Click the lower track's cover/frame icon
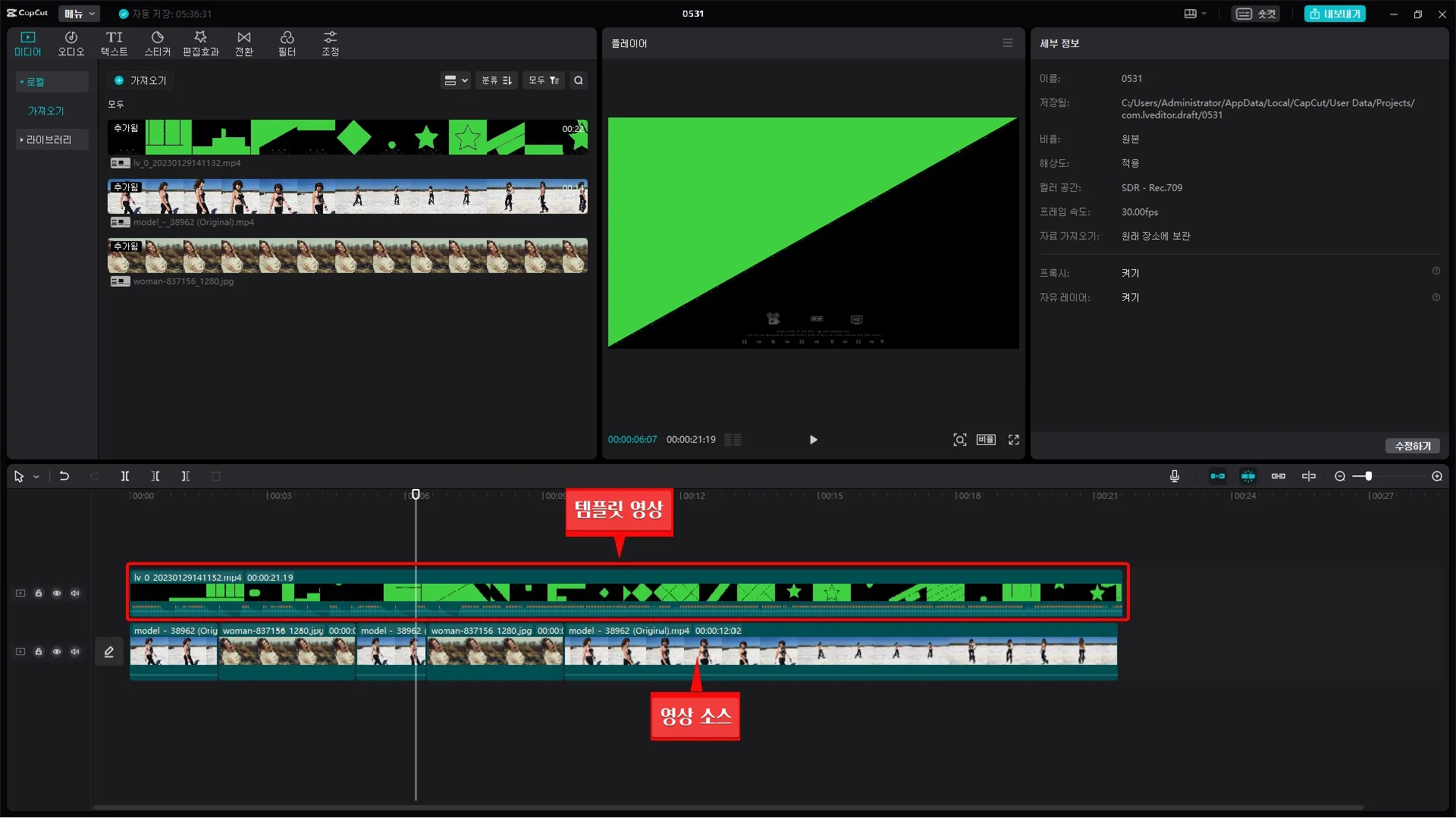The image size is (1456, 818). pos(20,652)
